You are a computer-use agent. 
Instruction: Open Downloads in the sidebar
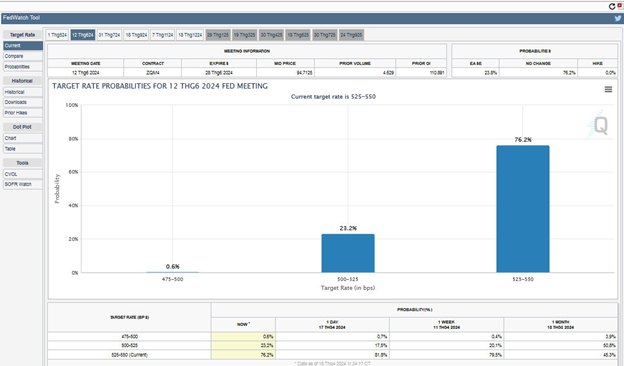(x=23, y=102)
